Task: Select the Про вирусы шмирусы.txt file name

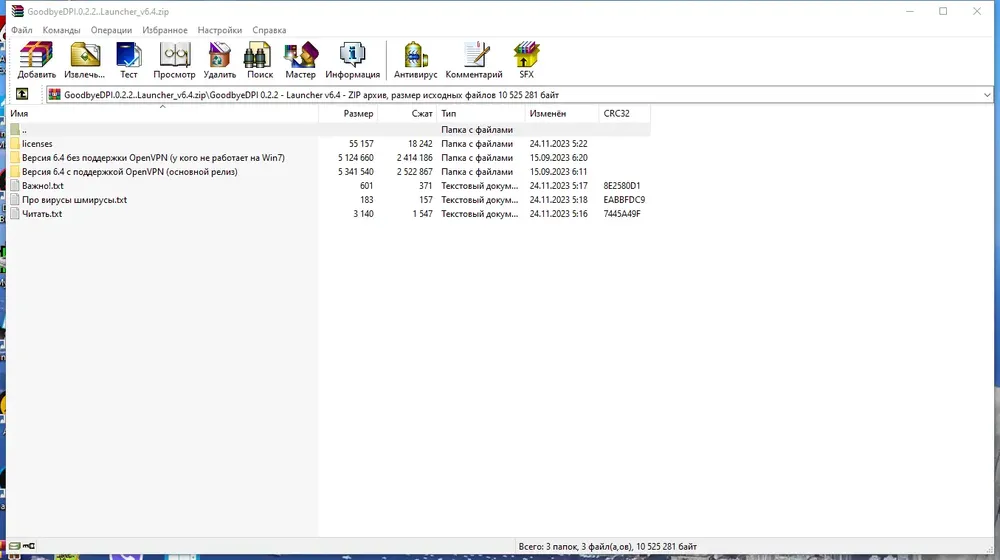Action: [x=75, y=200]
